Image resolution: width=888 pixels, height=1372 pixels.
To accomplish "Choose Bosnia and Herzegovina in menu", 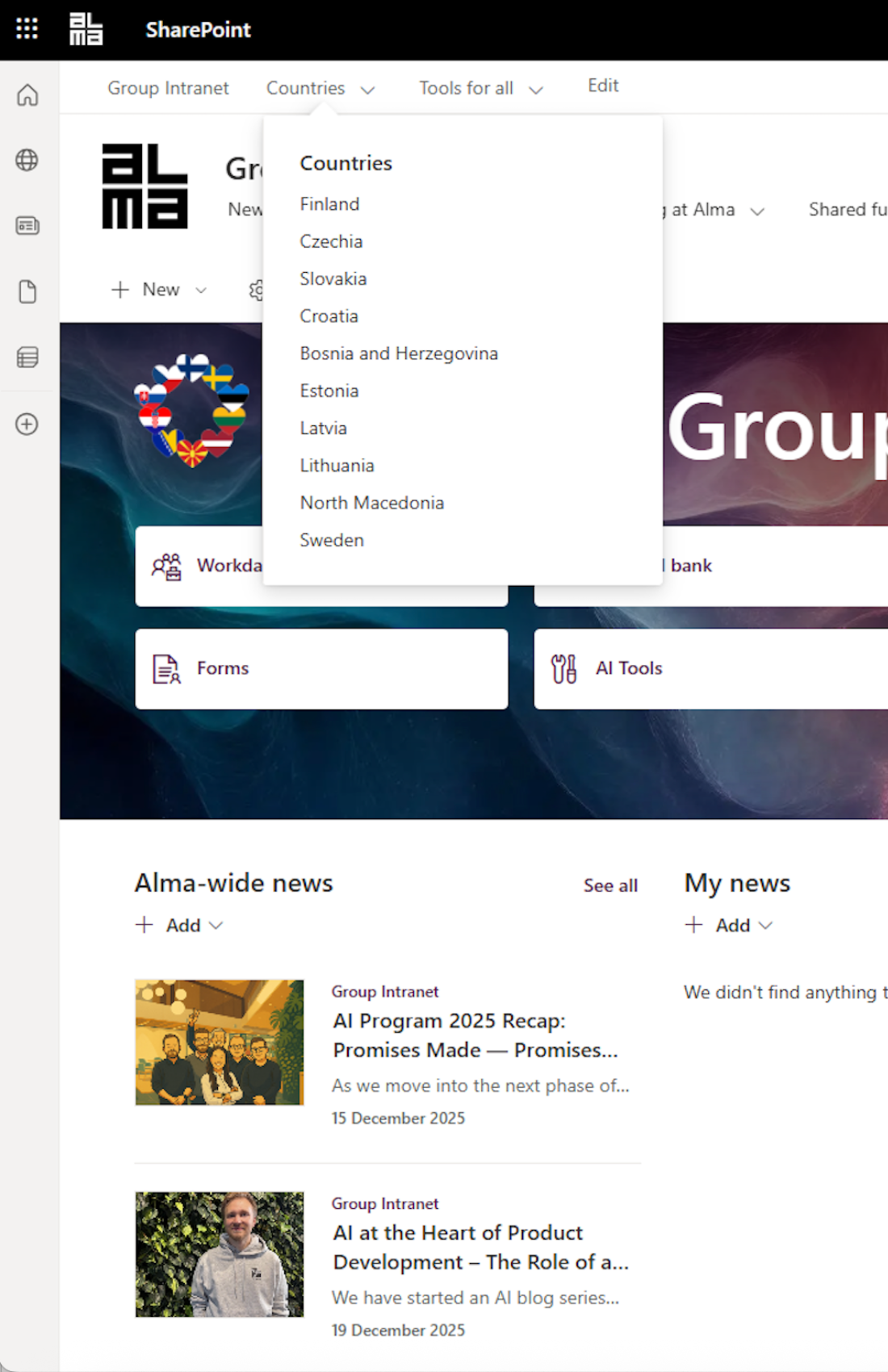I will point(399,353).
